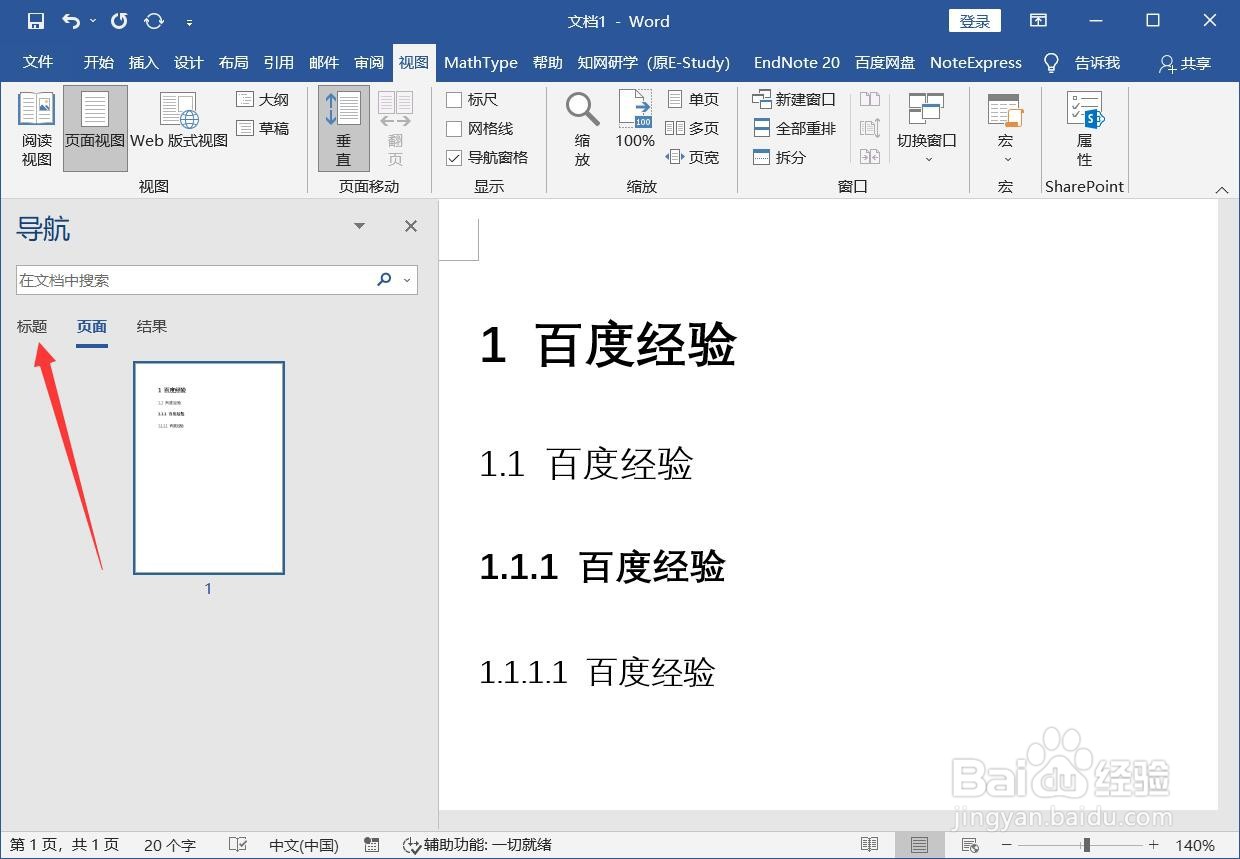Open the navigation search options dropdown

click(x=406, y=280)
